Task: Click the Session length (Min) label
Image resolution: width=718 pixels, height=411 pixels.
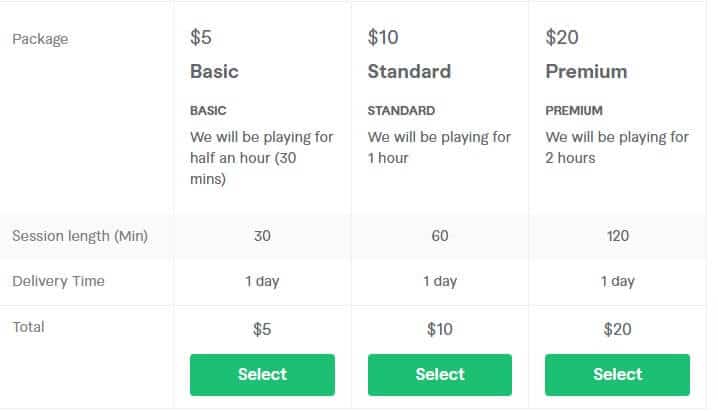Action: point(80,236)
